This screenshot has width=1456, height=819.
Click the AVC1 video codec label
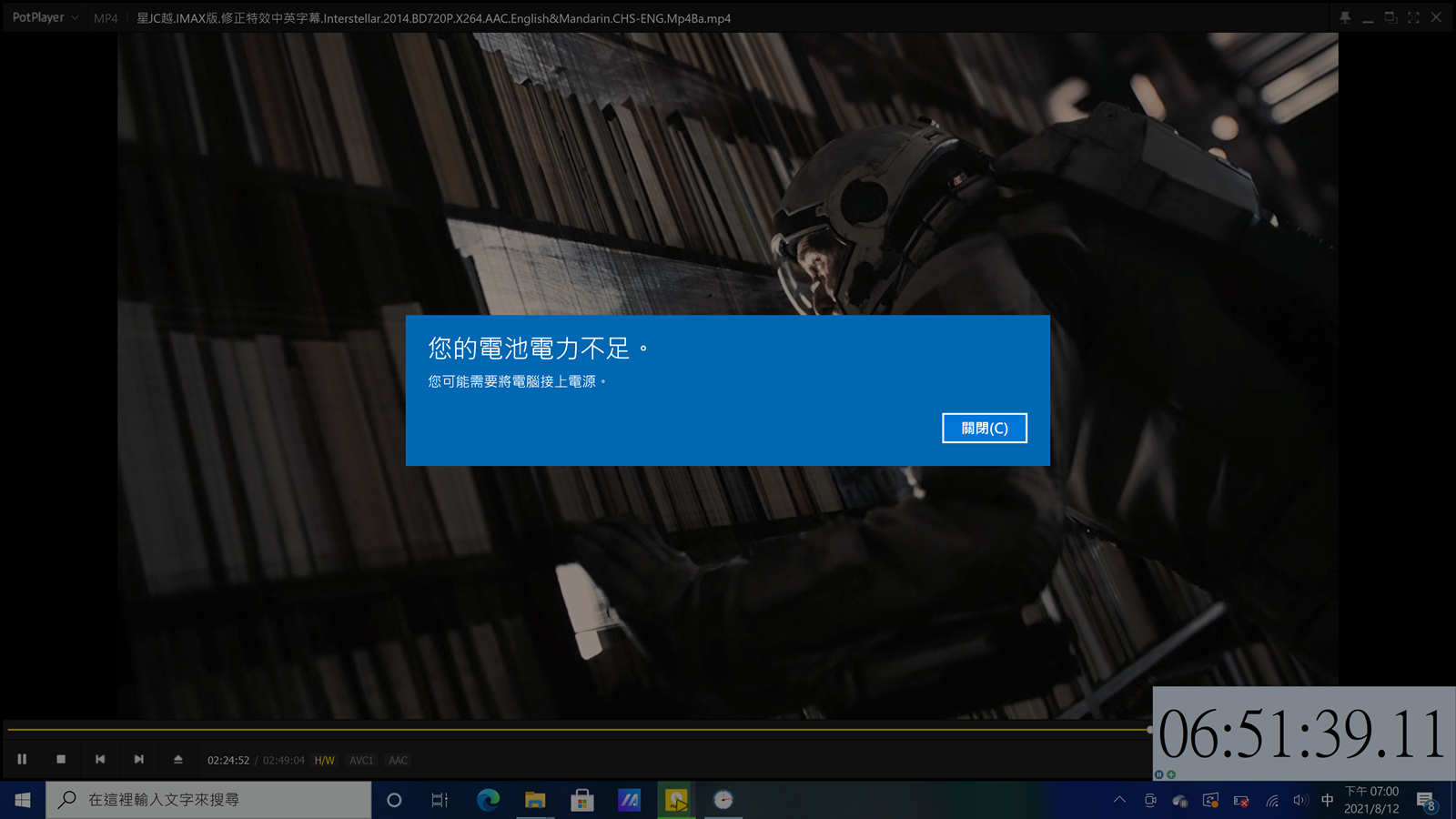[361, 761]
